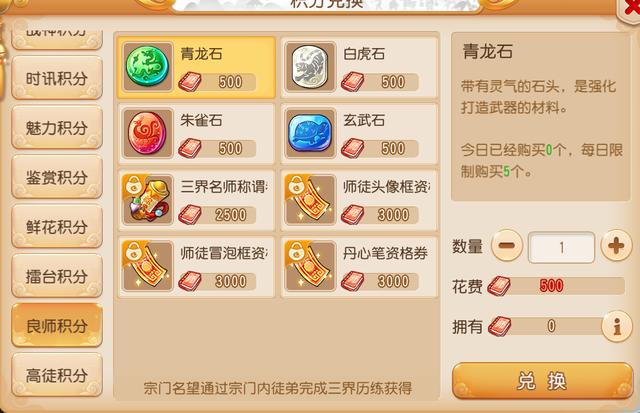Switch to the 擂台积分 tab
Viewport: 640px width, 413px height.
point(57,276)
